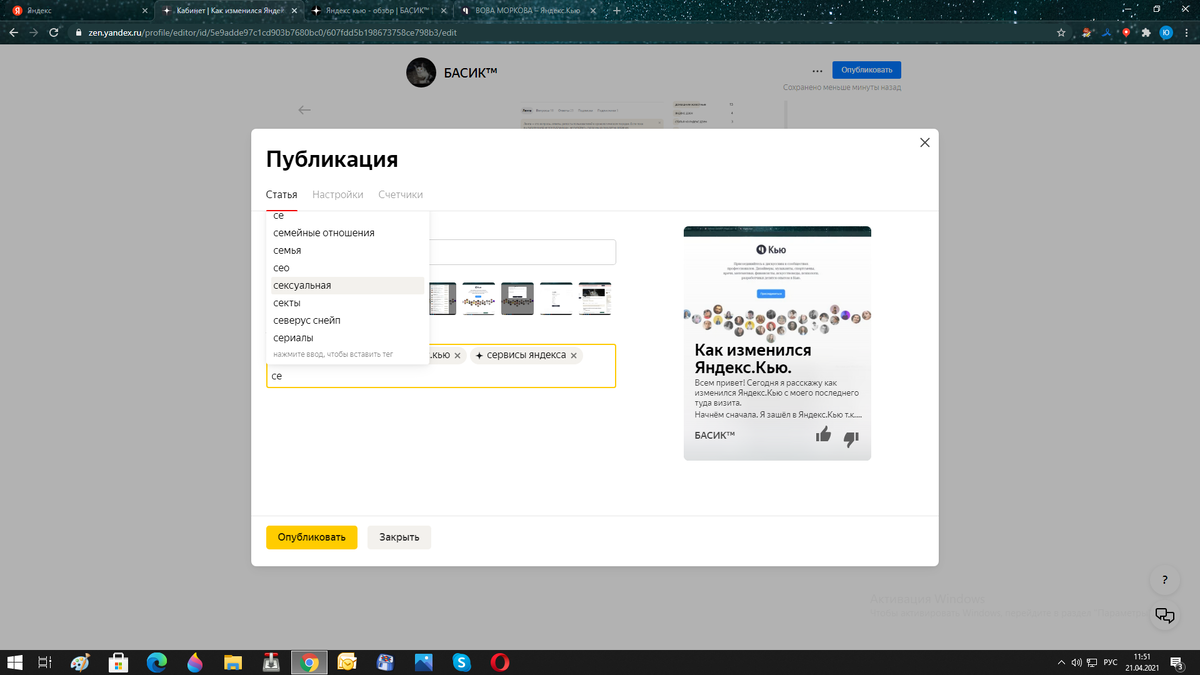The image size is (1200, 675).
Task: Choose the mostly white cover thumbnail
Action: [x=556, y=299]
